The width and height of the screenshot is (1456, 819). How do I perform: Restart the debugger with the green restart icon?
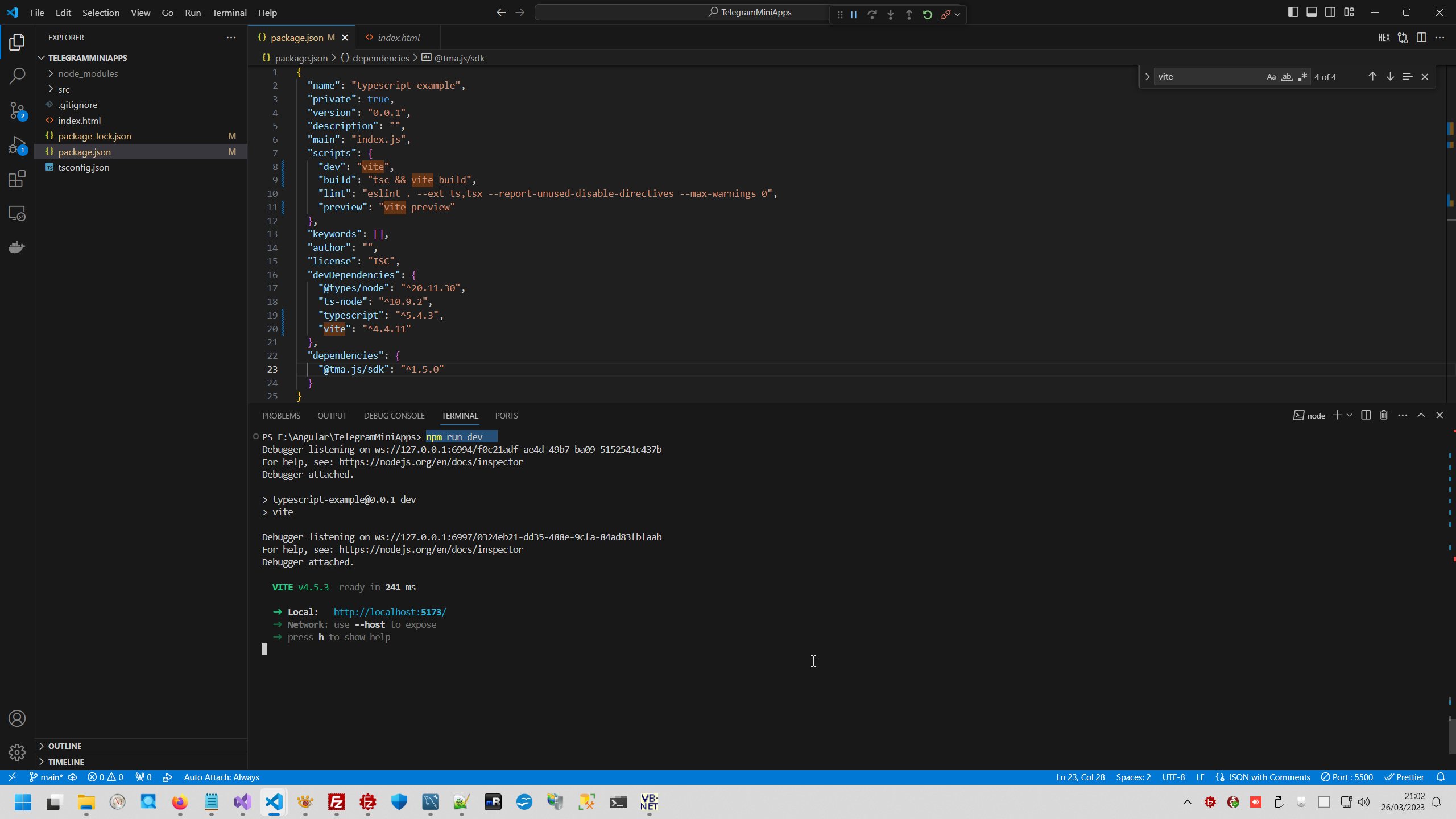click(927, 14)
